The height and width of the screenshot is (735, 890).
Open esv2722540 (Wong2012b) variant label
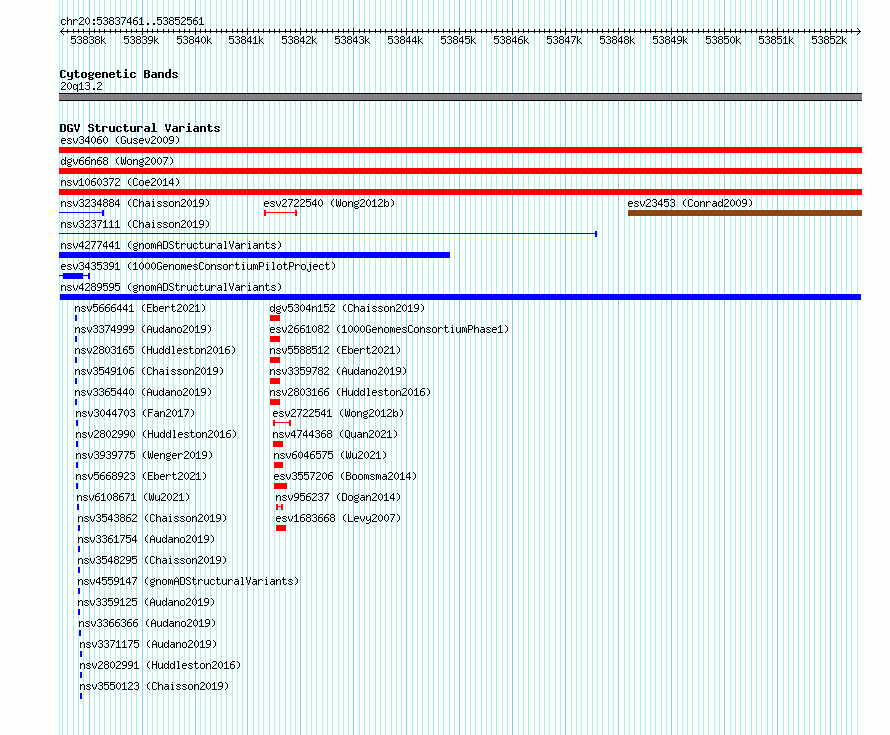tap(329, 203)
